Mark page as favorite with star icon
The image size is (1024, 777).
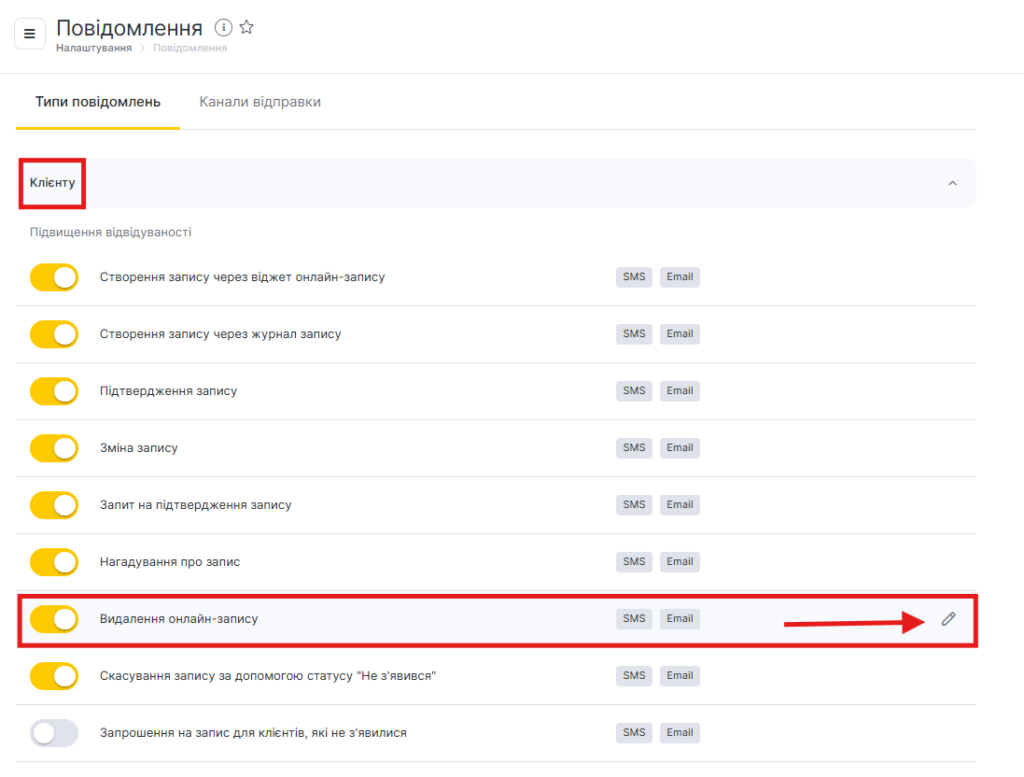click(x=247, y=28)
